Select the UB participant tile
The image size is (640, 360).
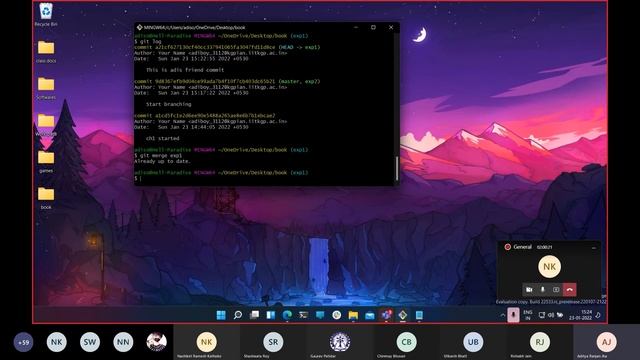473,342
